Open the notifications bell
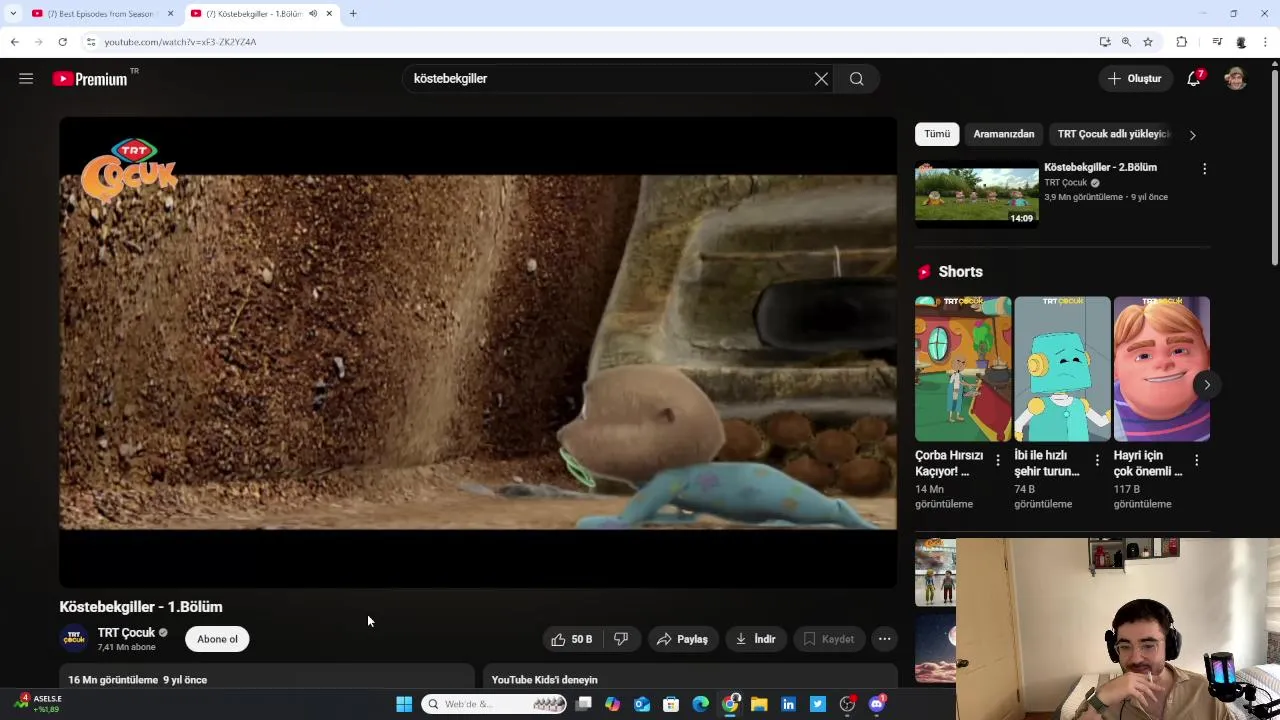 [1194, 78]
